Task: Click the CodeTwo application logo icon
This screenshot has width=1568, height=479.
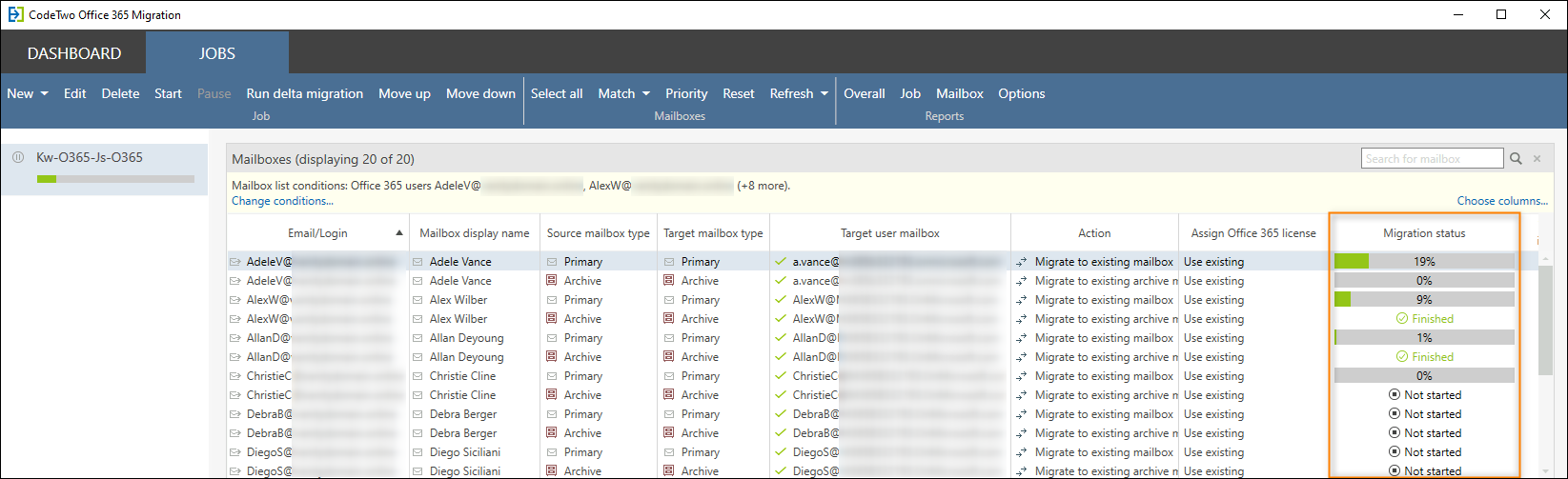Action: 14,14
